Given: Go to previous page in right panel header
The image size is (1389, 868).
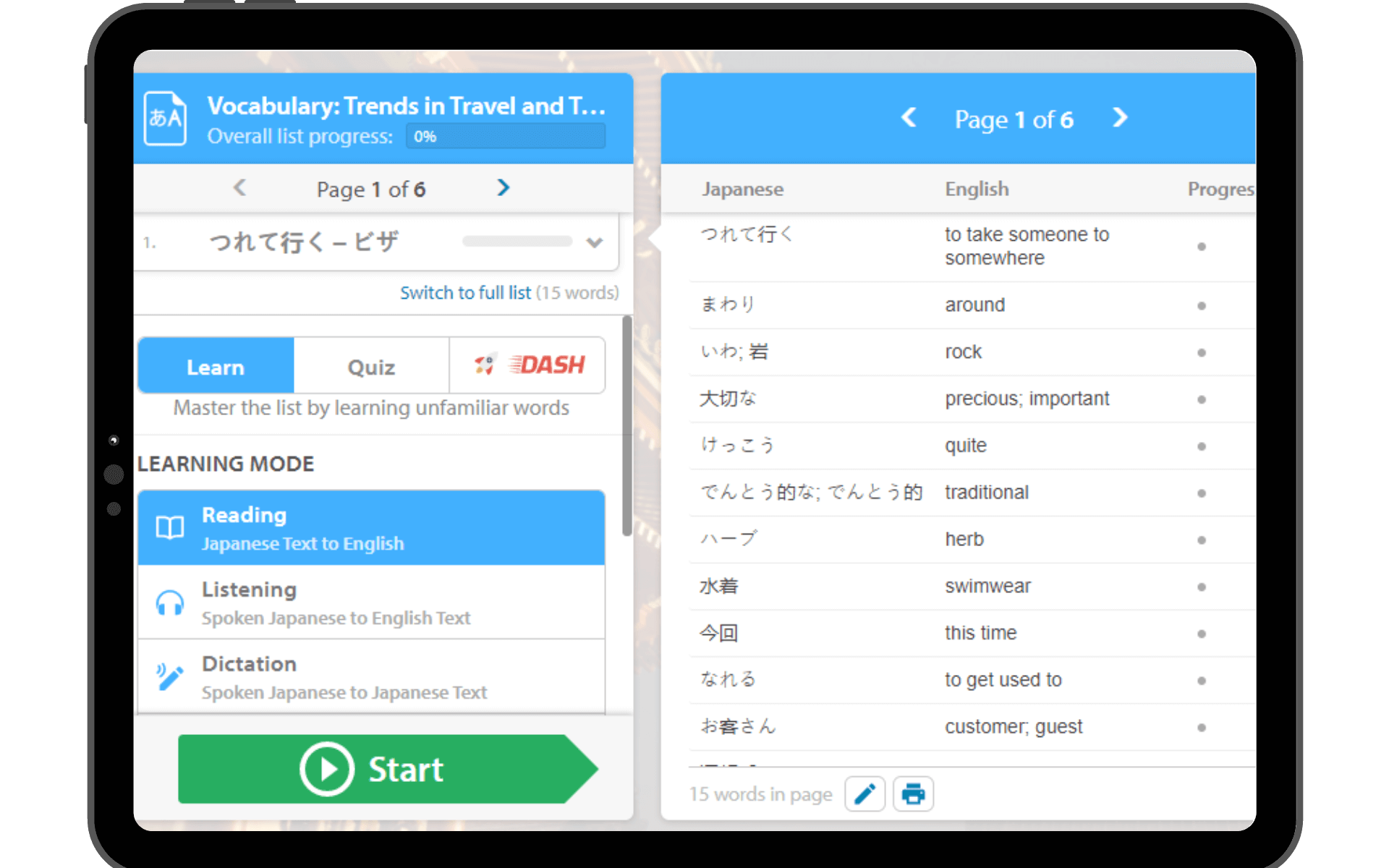Looking at the screenshot, I should (909, 118).
